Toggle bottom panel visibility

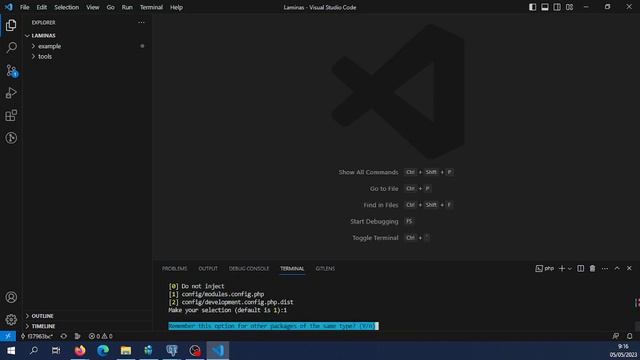[545, 7]
